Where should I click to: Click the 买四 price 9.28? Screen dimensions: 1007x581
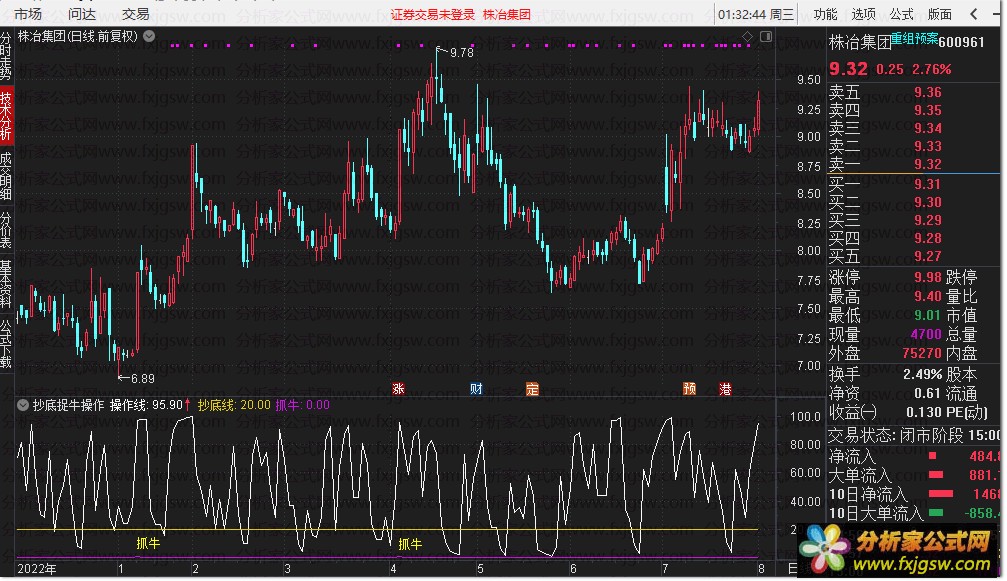(x=928, y=238)
